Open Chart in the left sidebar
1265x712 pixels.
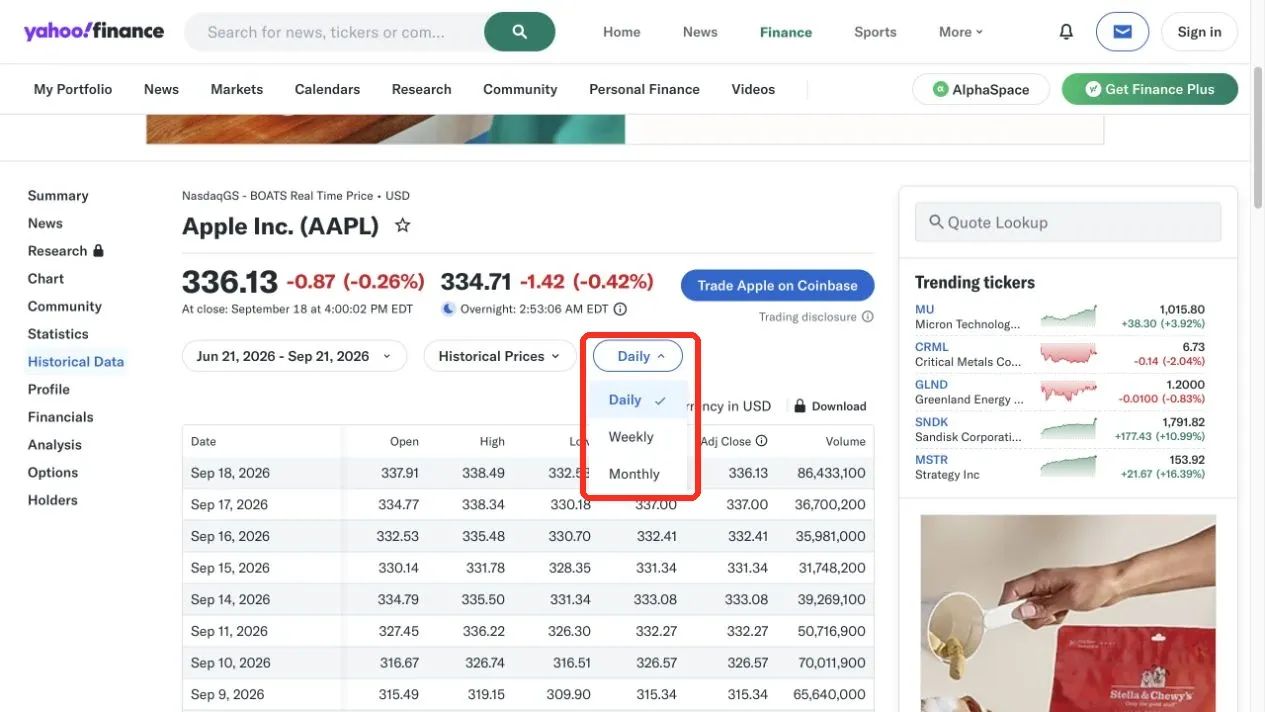click(x=46, y=279)
